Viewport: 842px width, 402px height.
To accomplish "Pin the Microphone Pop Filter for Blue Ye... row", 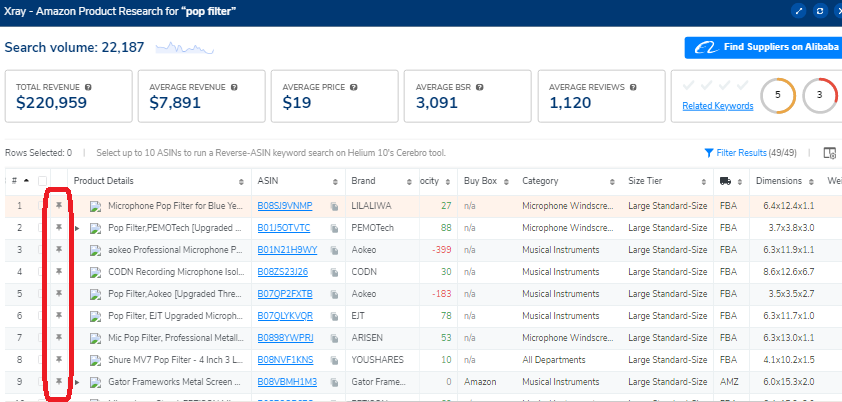I will click(x=59, y=205).
